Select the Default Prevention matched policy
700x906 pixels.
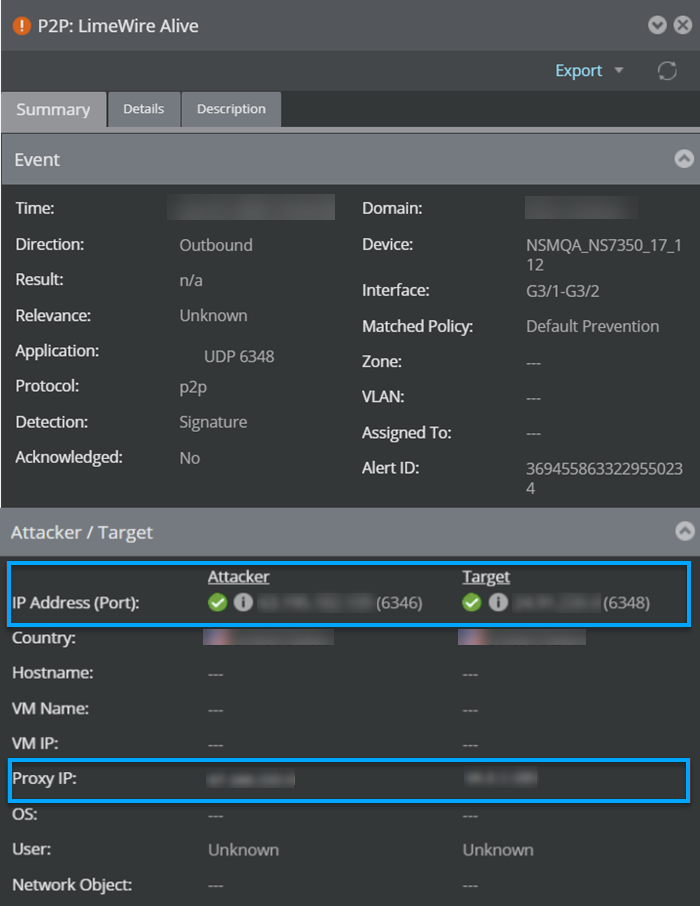[x=592, y=326]
